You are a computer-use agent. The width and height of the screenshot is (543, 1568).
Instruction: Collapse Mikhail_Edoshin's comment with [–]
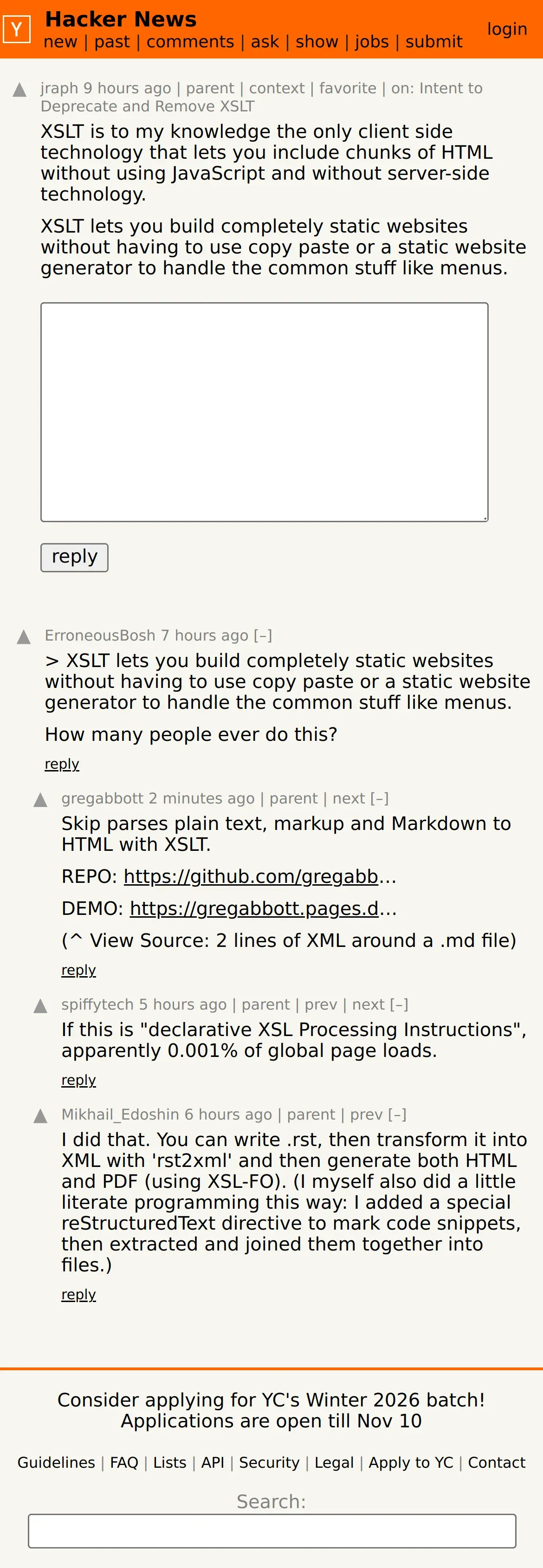pos(397,1114)
